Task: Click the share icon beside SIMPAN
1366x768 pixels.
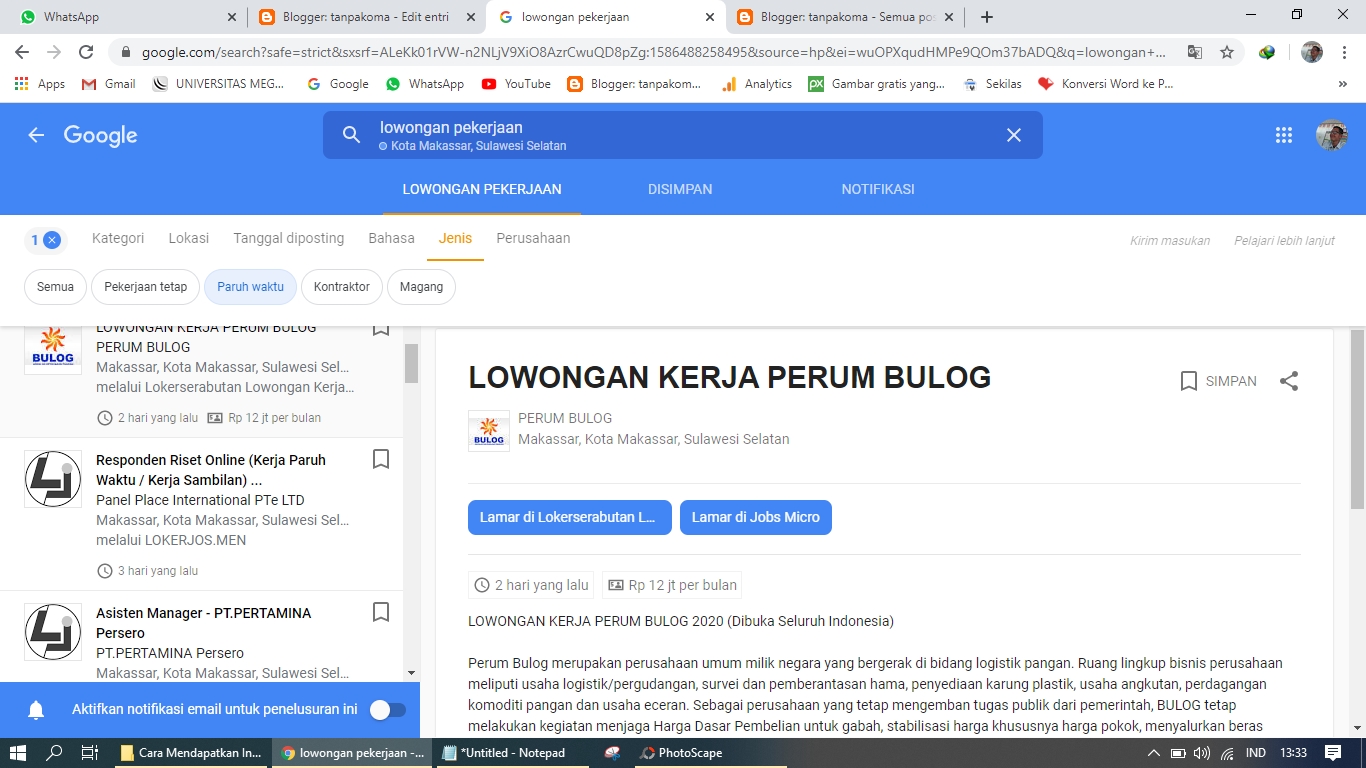Action: [x=1290, y=380]
